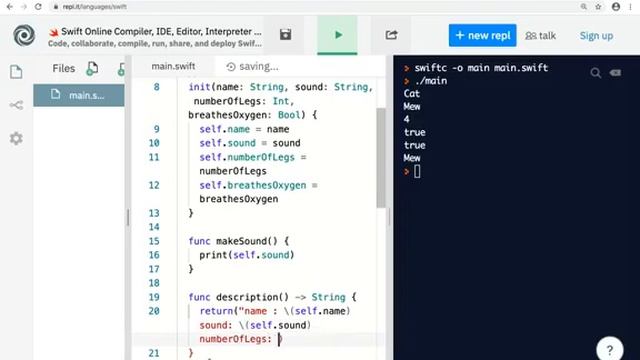Click the Repl.it spiral logo

click(x=24, y=35)
